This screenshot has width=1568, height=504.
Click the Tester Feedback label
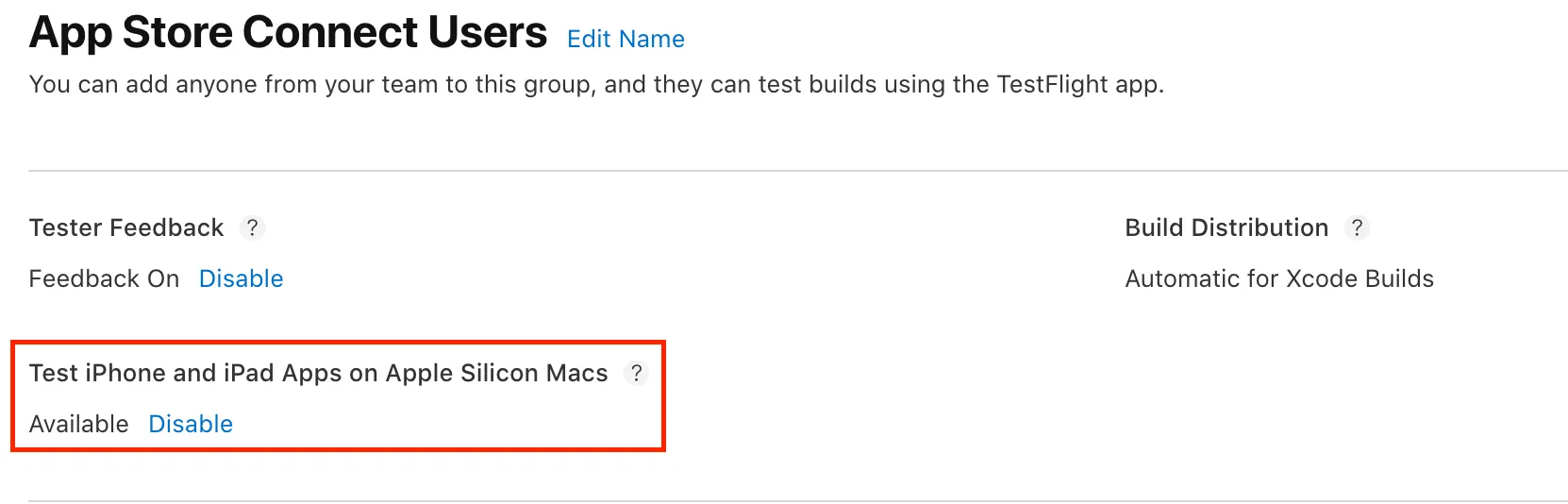click(x=126, y=227)
